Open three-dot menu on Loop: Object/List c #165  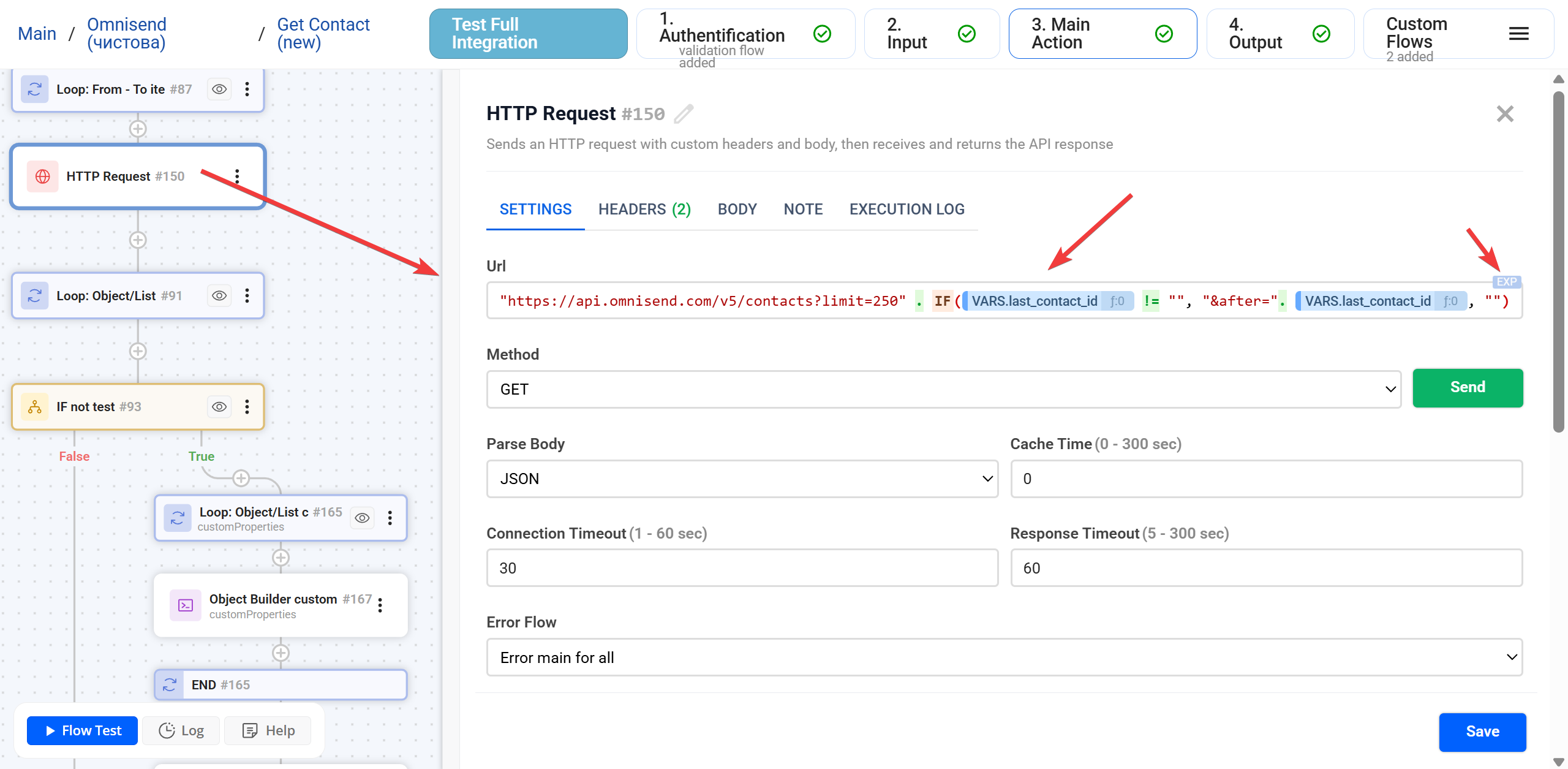click(390, 518)
